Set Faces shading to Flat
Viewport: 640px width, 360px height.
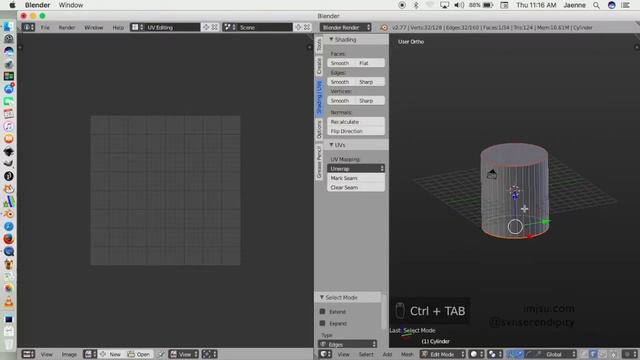coord(370,63)
